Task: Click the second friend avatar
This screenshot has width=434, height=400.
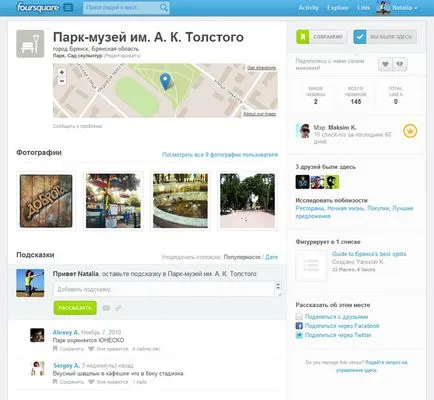Action: (317, 182)
